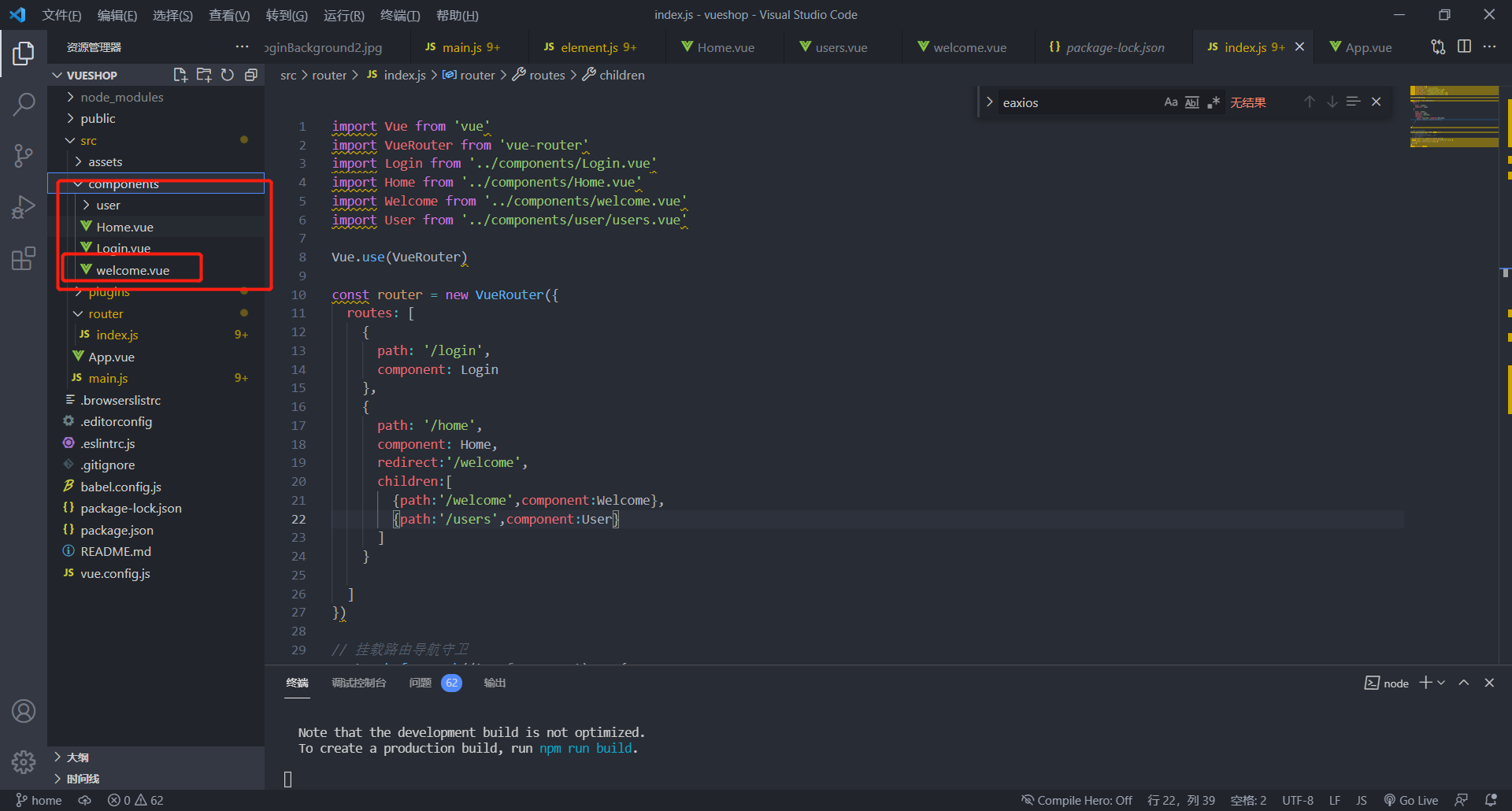Open errors and warnings count
The width and height of the screenshot is (1512, 811).
[135, 800]
